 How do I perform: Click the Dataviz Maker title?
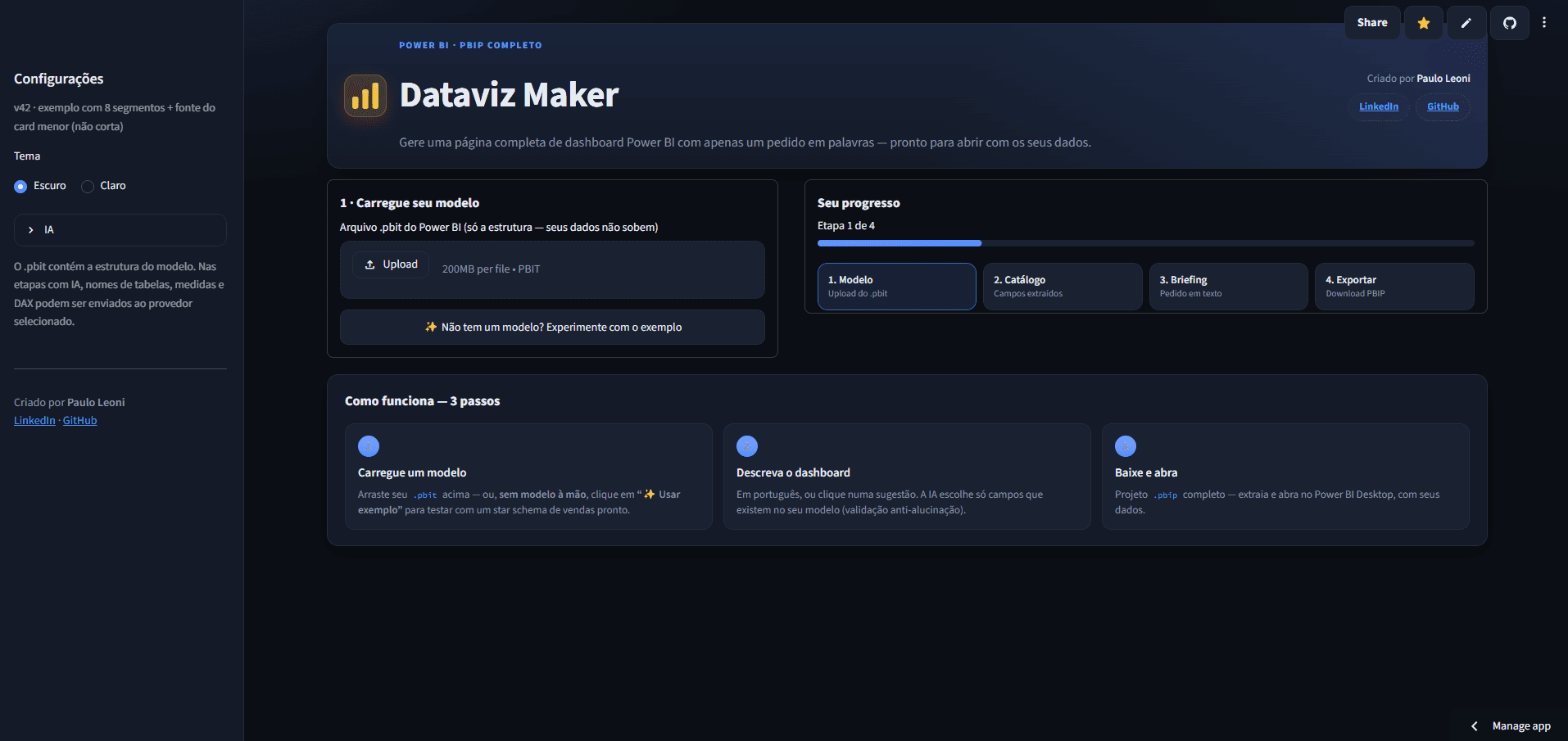pyautogui.click(x=509, y=96)
